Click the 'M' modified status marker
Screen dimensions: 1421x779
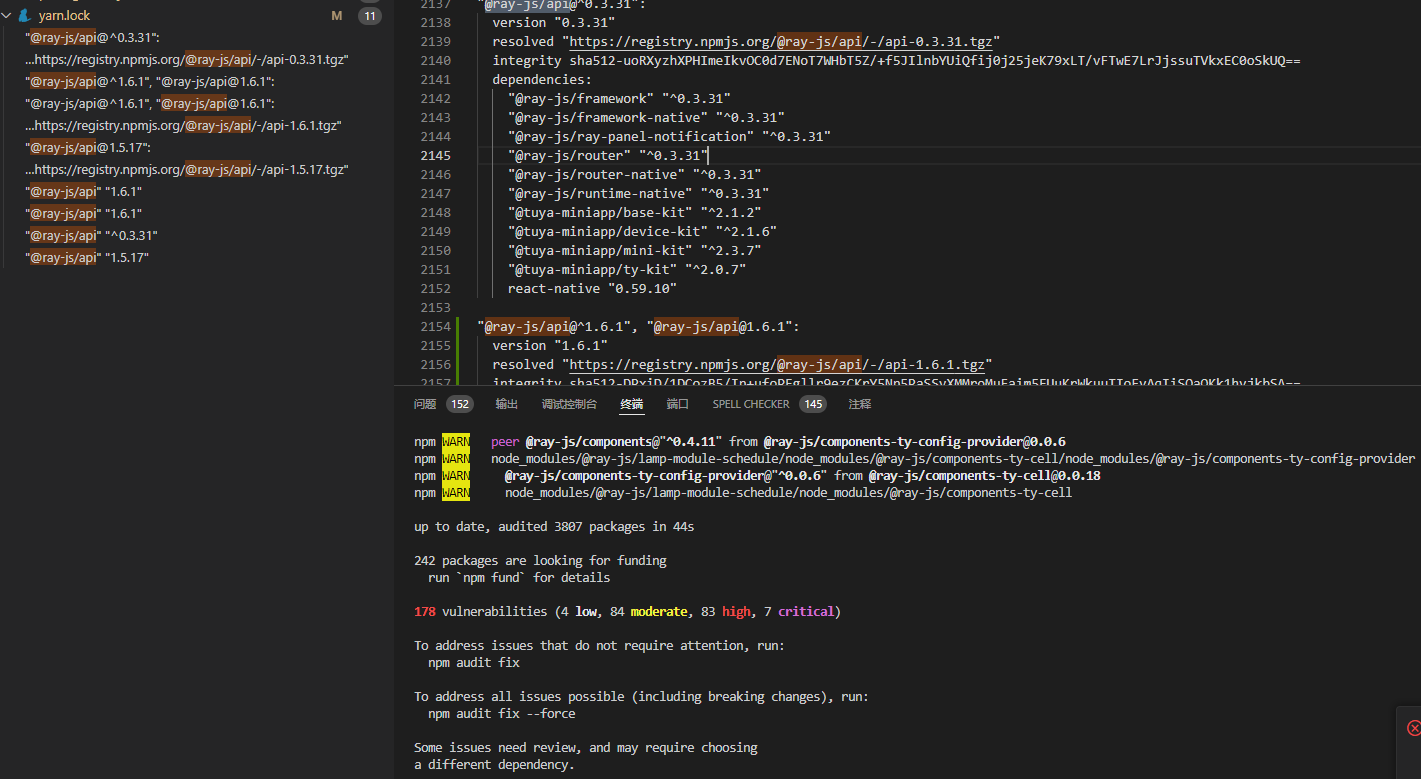337,16
